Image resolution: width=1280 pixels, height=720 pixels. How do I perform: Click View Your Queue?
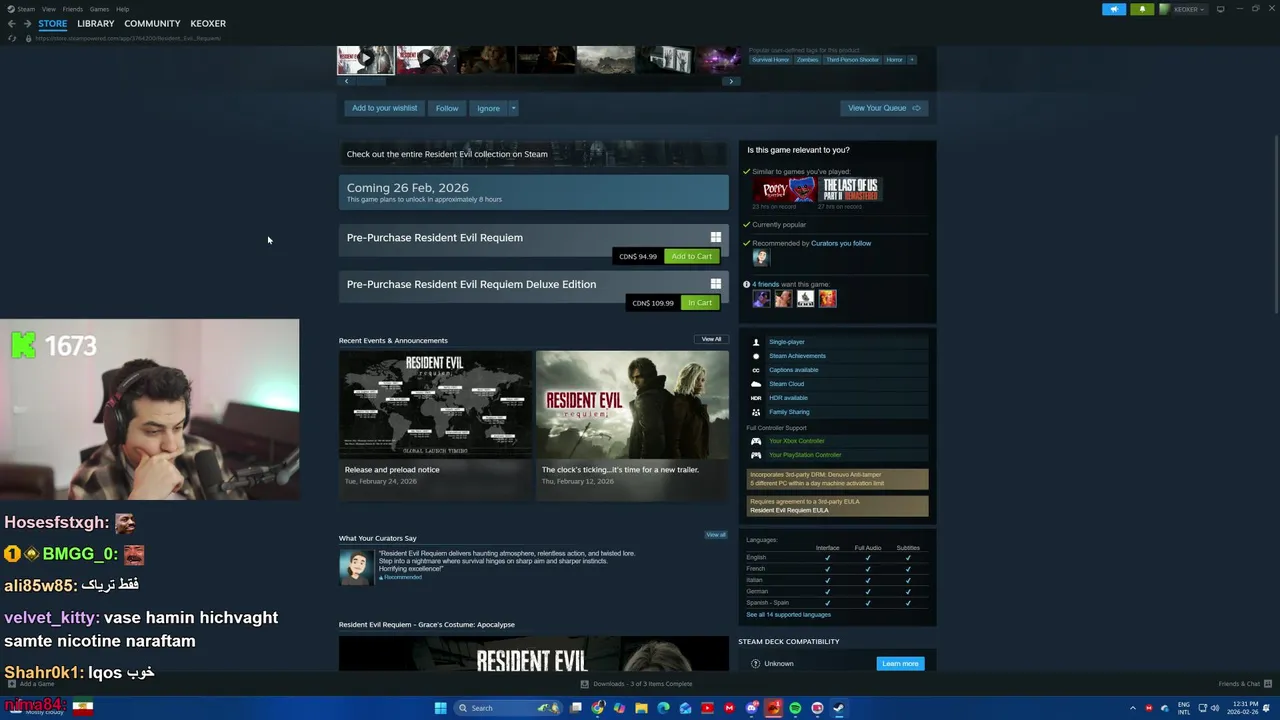pyautogui.click(x=884, y=108)
